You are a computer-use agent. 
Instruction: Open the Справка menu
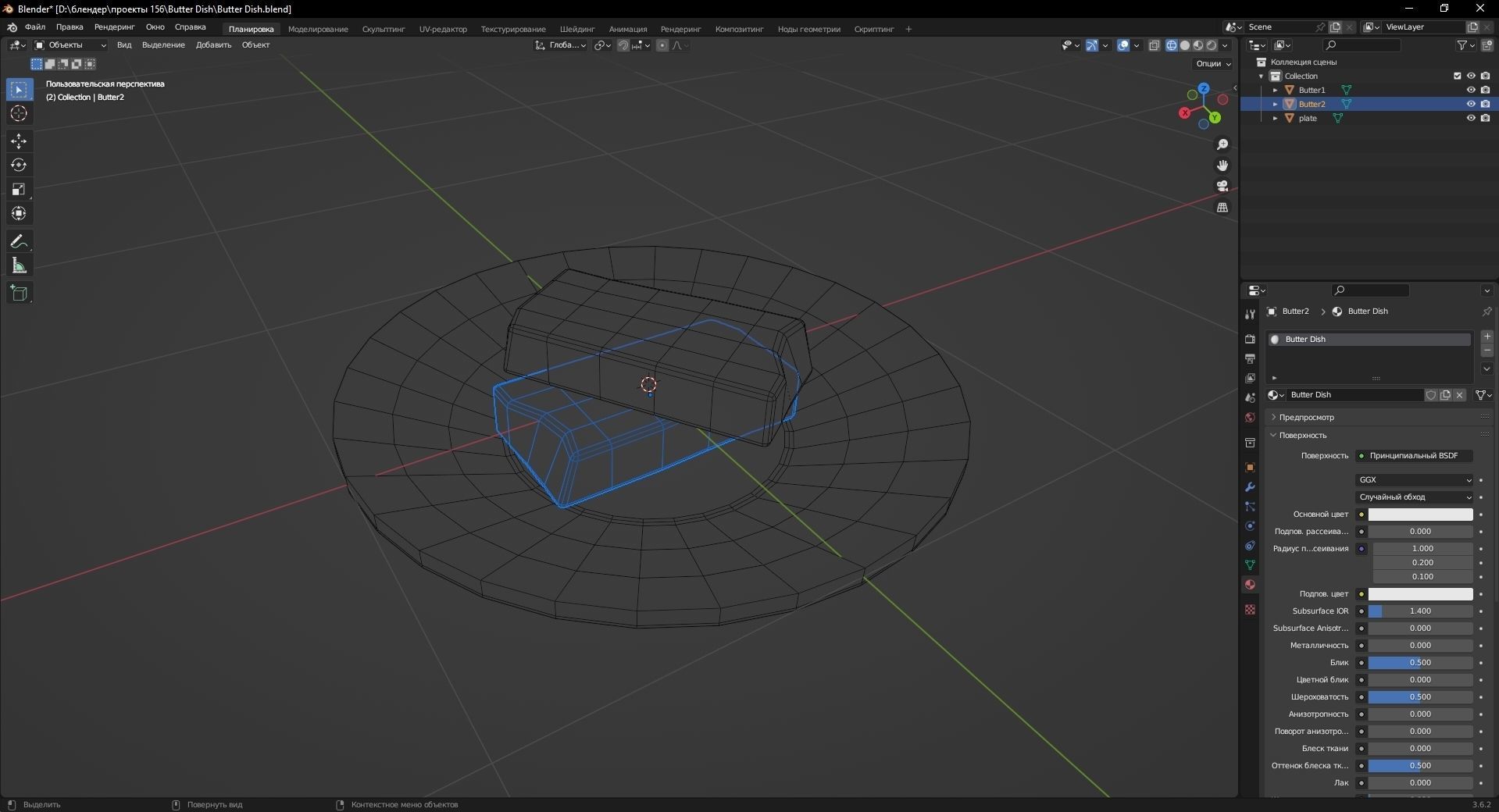click(191, 27)
